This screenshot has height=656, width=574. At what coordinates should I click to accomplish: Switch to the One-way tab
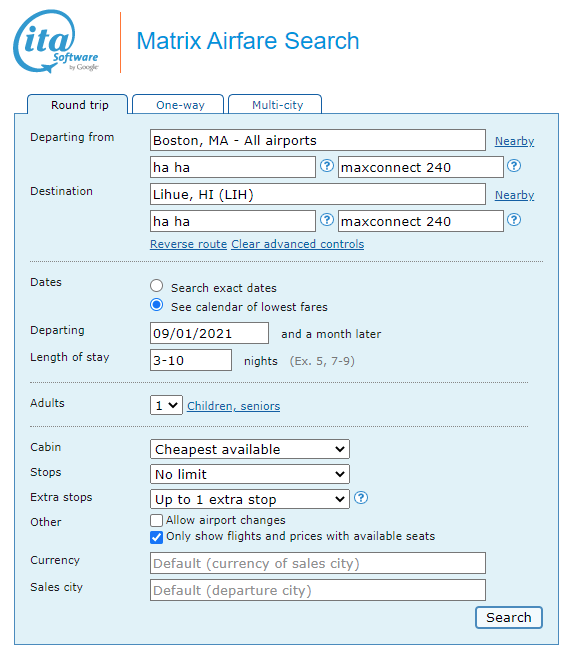click(178, 105)
